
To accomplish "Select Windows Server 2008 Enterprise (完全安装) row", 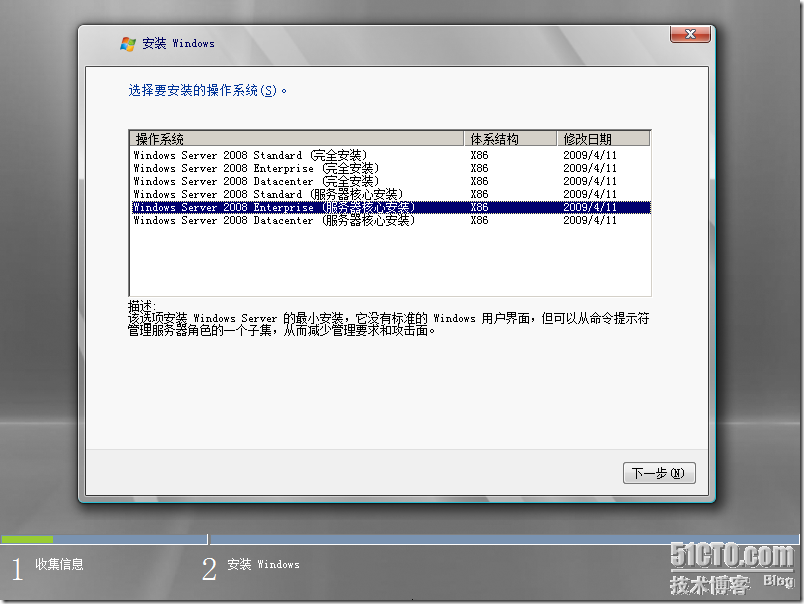I will (390, 168).
